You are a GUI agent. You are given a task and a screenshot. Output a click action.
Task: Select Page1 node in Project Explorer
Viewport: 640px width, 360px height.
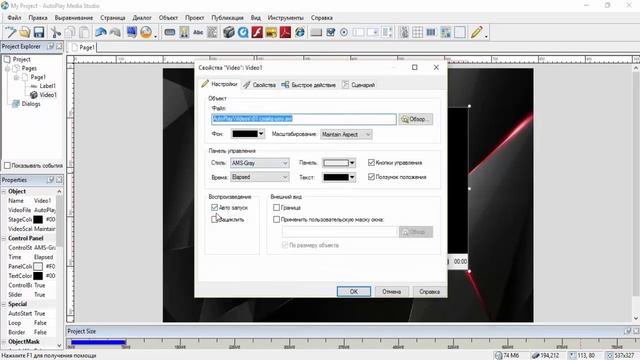point(38,77)
